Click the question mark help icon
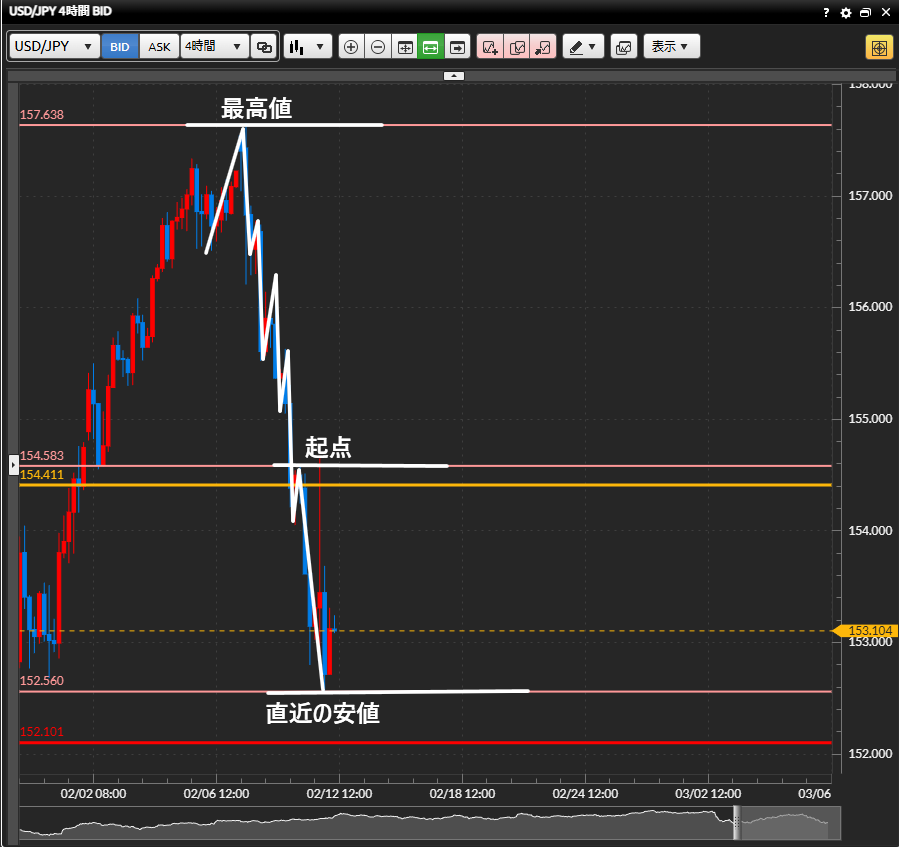899x847 pixels. tap(826, 13)
